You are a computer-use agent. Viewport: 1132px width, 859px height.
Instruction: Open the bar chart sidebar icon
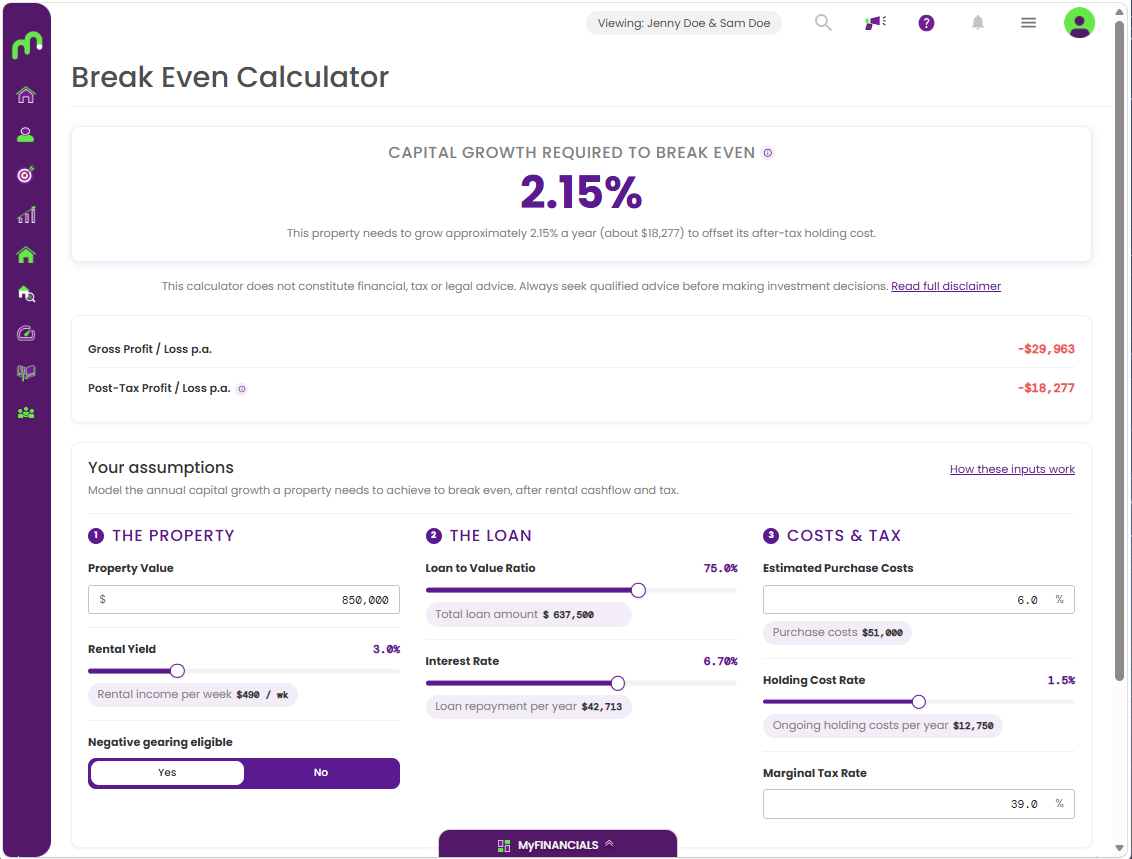pyautogui.click(x=26, y=214)
